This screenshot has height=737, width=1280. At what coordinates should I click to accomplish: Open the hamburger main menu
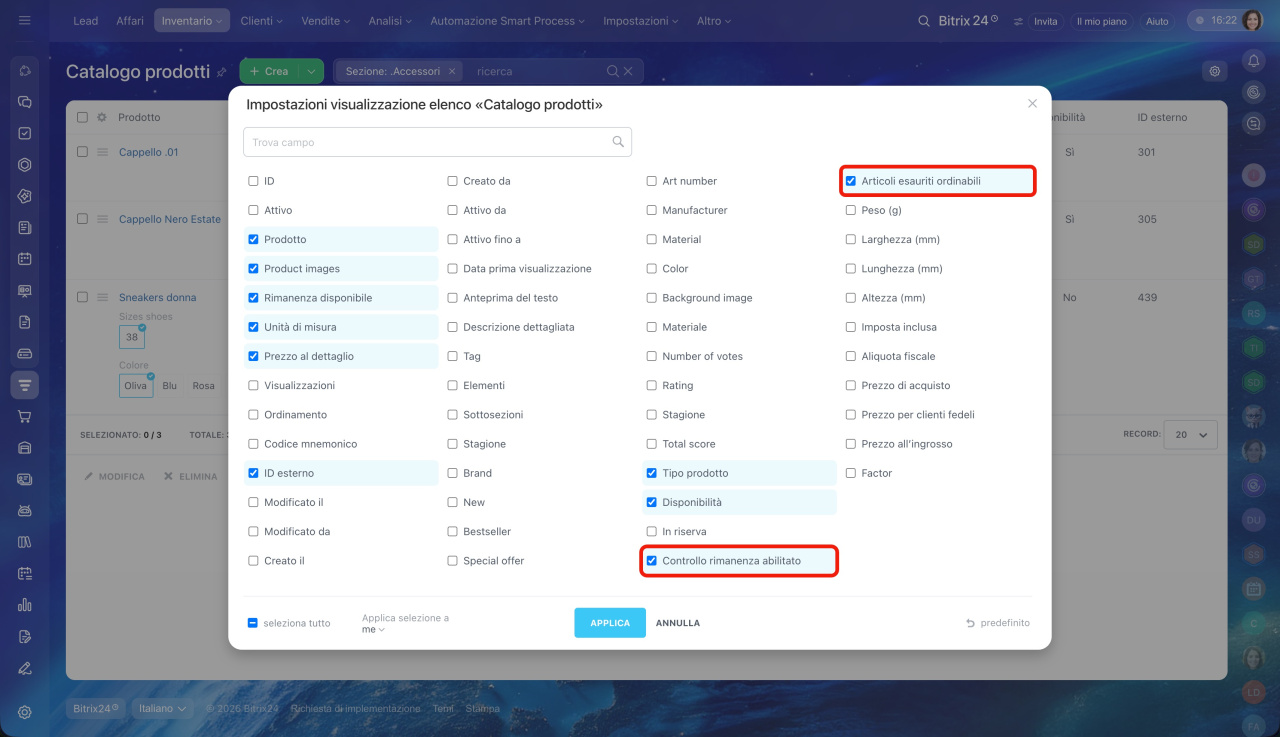pyautogui.click(x=25, y=20)
